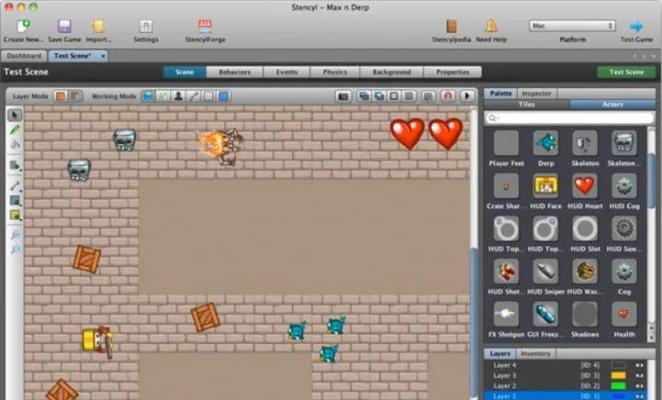Click the camera snapshot icon in scene toolbar
The height and width of the screenshot is (400, 662).
(343, 97)
